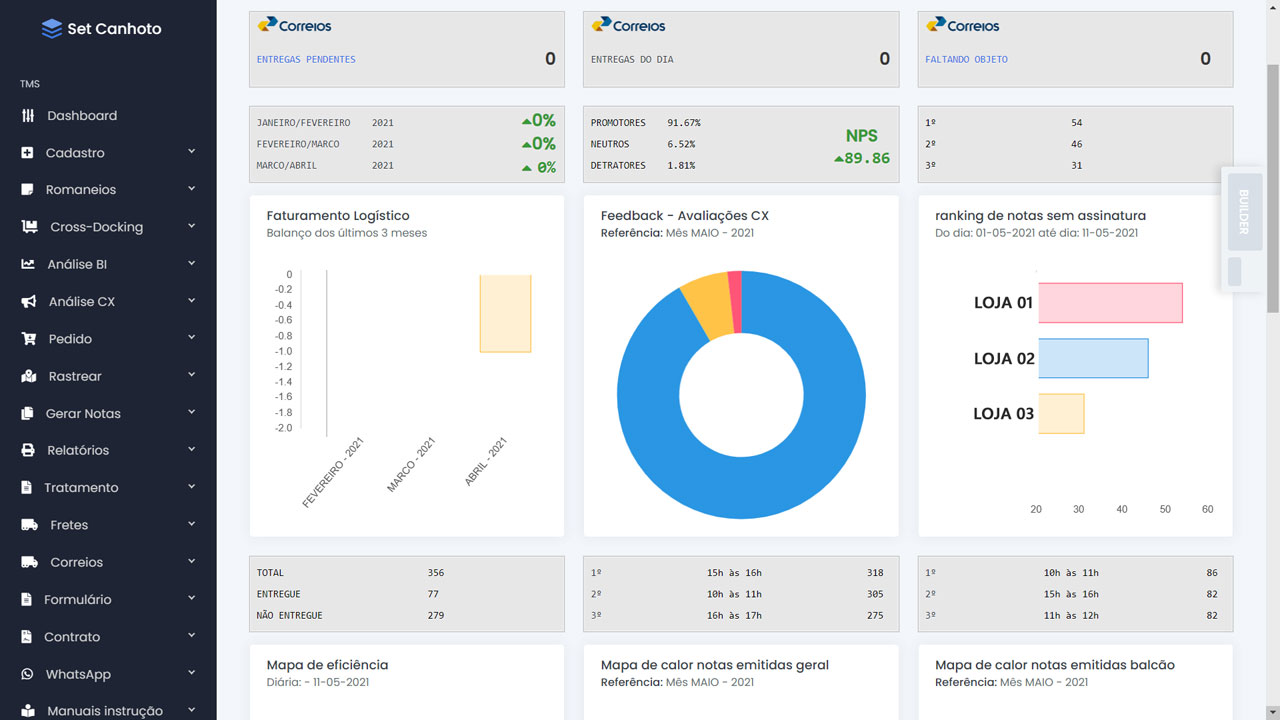Open the Entregas Pendentes link
Image resolution: width=1280 pixels, height=720 pixels.
(x=306, y=60)
